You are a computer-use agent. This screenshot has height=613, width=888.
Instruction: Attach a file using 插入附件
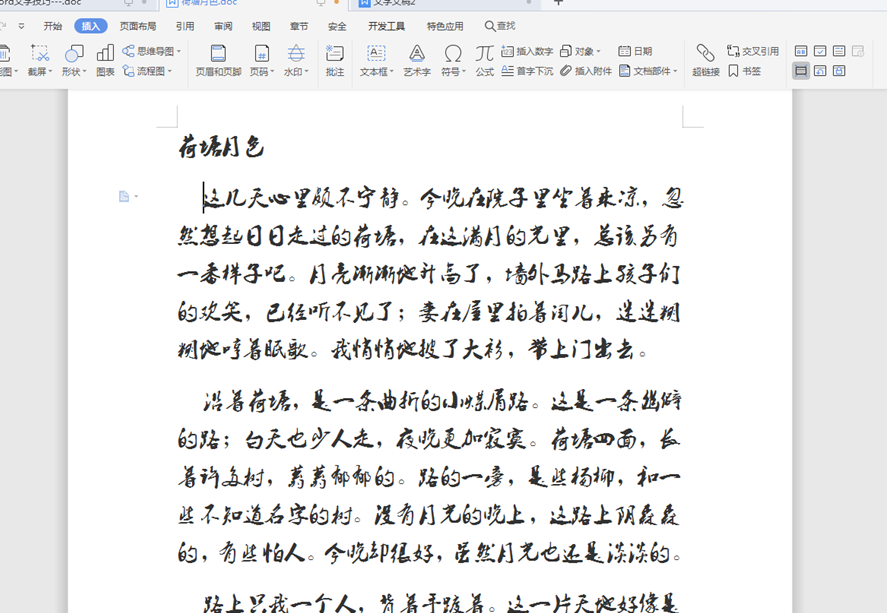pos(586,71)
